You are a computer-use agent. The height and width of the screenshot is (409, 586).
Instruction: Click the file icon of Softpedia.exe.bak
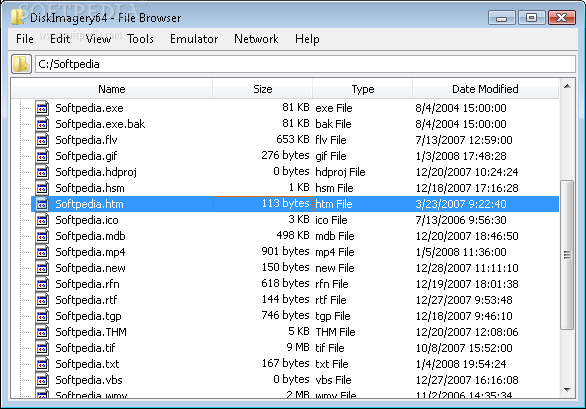point(42,124)
